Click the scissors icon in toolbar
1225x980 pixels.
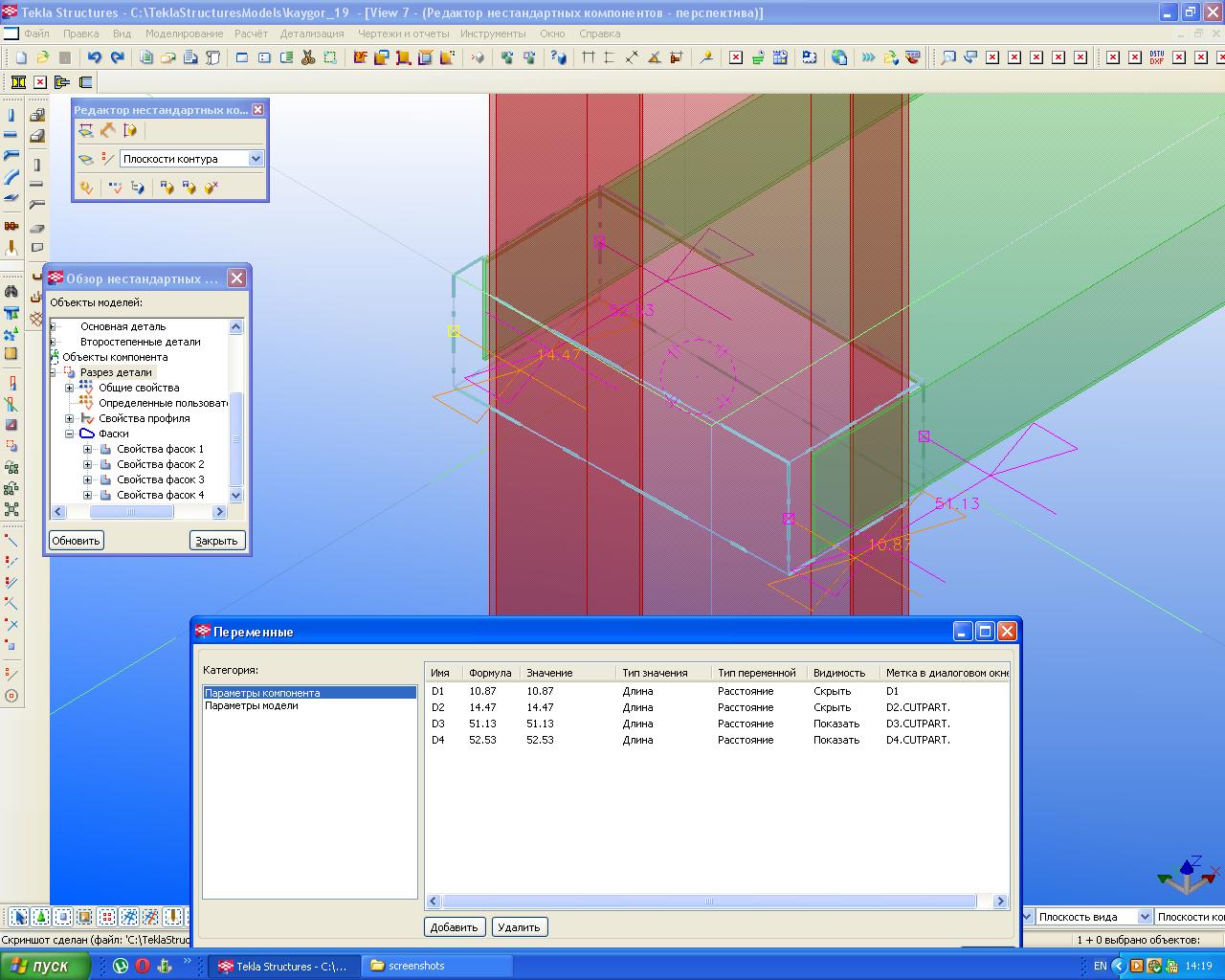click(x=308, y=57)
